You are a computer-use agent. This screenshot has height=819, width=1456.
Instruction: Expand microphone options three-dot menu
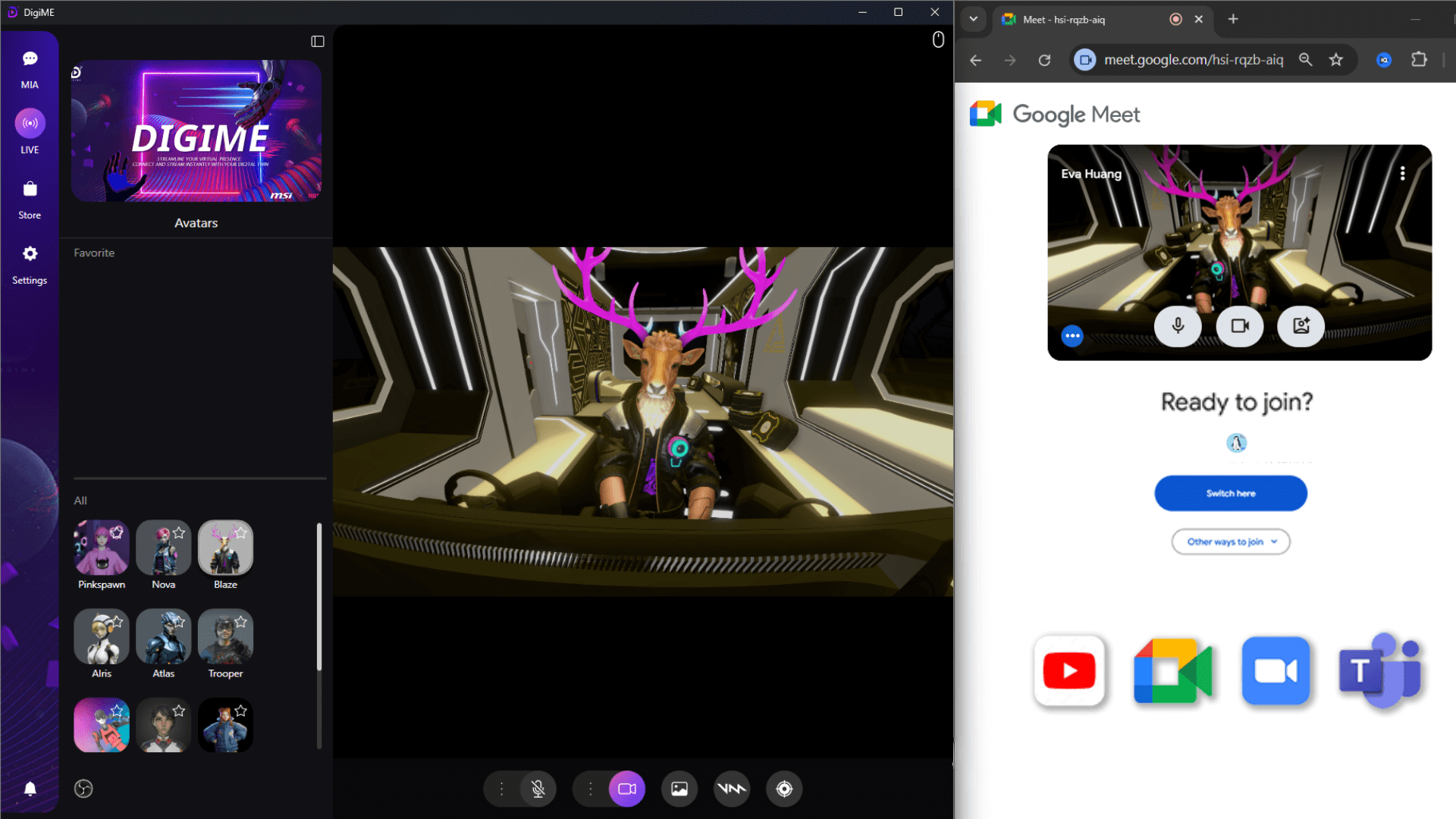501,789
